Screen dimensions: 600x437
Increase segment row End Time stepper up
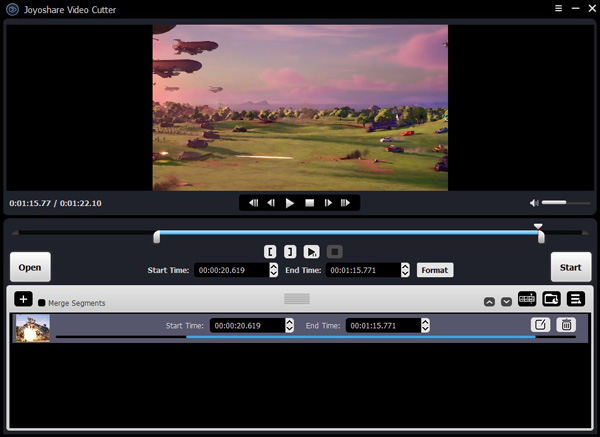425,322
